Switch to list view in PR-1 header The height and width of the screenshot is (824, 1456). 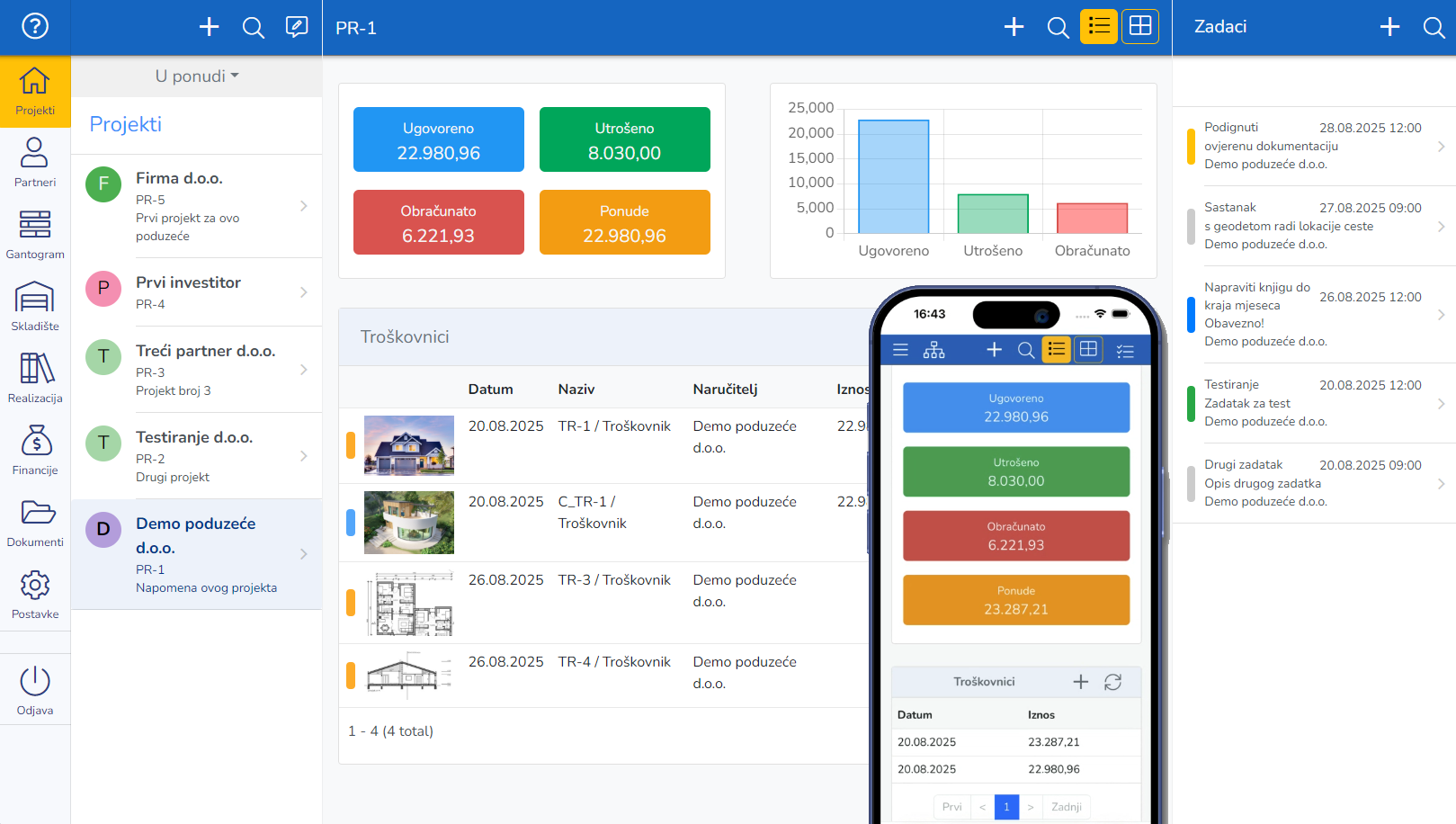click(1098, 27)
